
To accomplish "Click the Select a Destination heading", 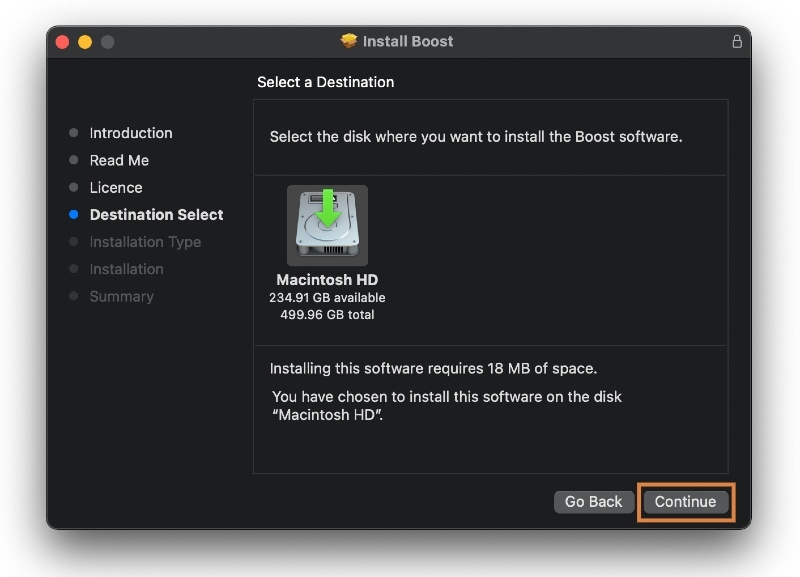I will [326, 82].
